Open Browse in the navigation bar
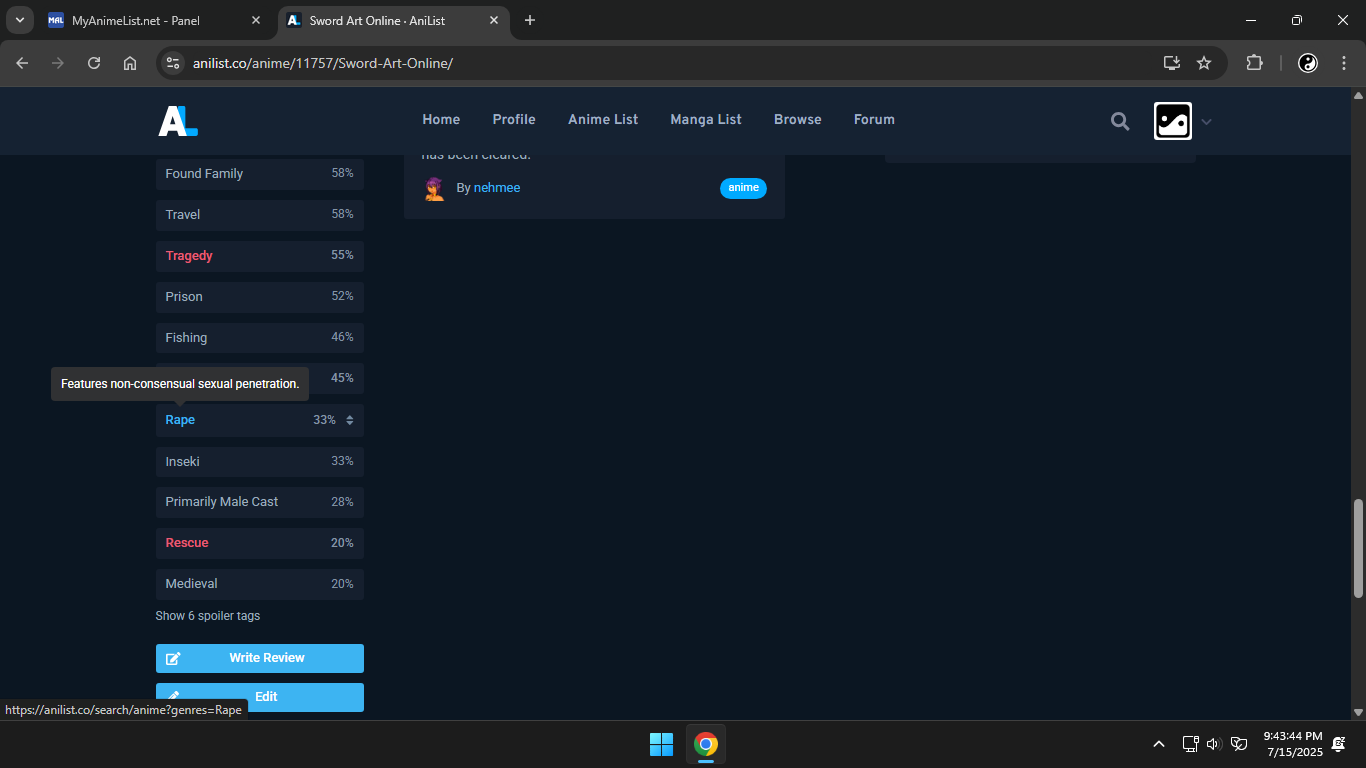The height and width of the screenshot is (768, 1366). pyautogui.click(x=798, y=119)
